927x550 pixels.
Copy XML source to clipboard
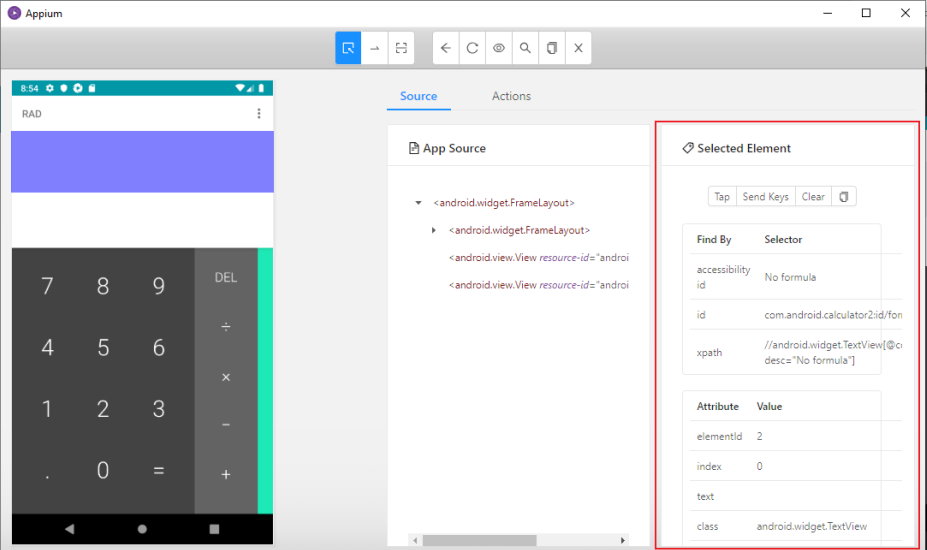pos(552,48)
